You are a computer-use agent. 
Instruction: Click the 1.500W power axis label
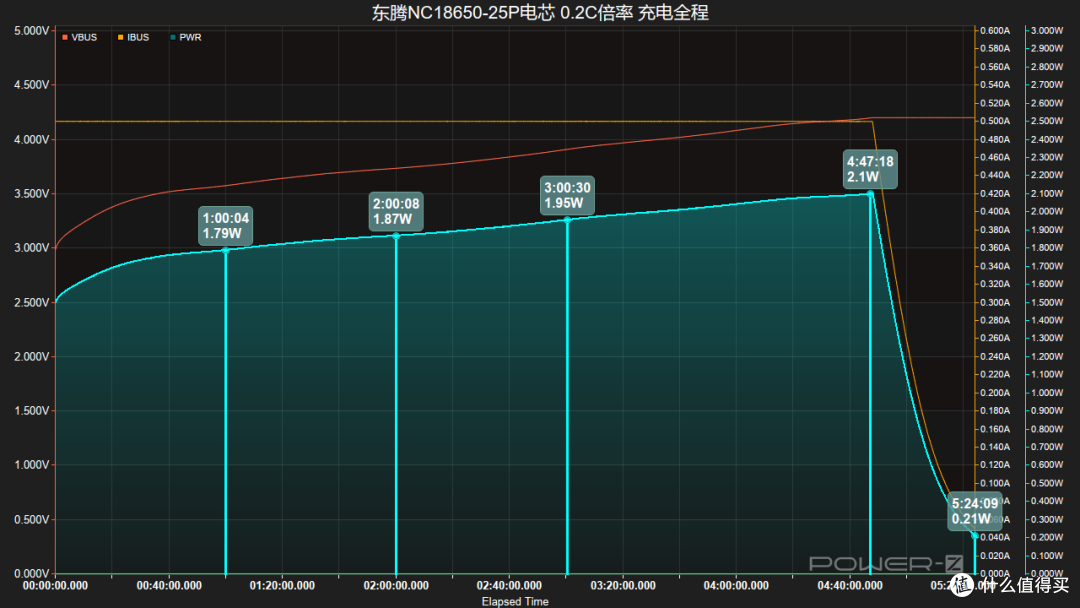pos(1047,302)
